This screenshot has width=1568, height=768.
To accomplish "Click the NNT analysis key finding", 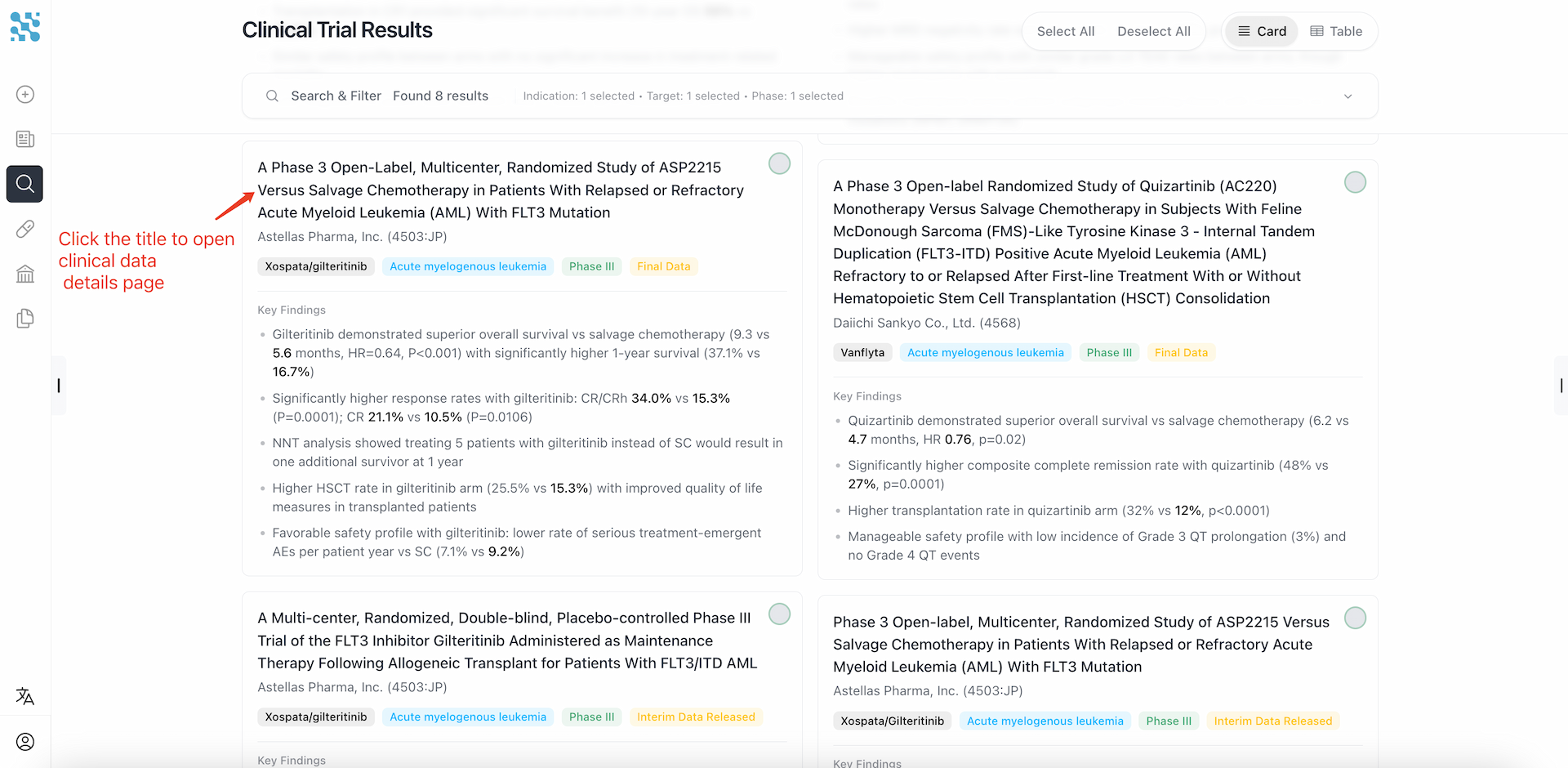I will (x=528, y=452).
